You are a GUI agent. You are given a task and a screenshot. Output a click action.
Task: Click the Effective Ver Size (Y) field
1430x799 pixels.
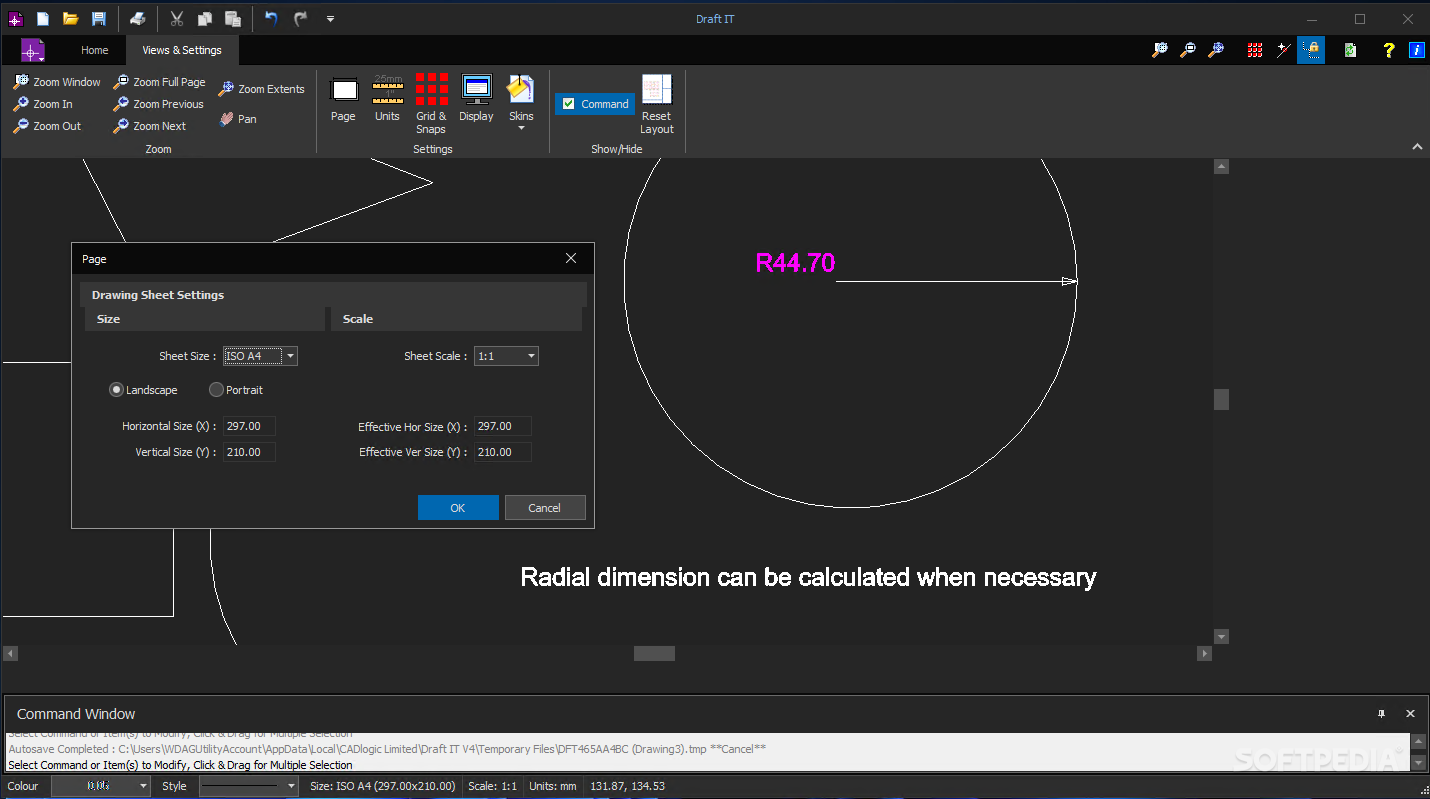(x=503, y=452)
